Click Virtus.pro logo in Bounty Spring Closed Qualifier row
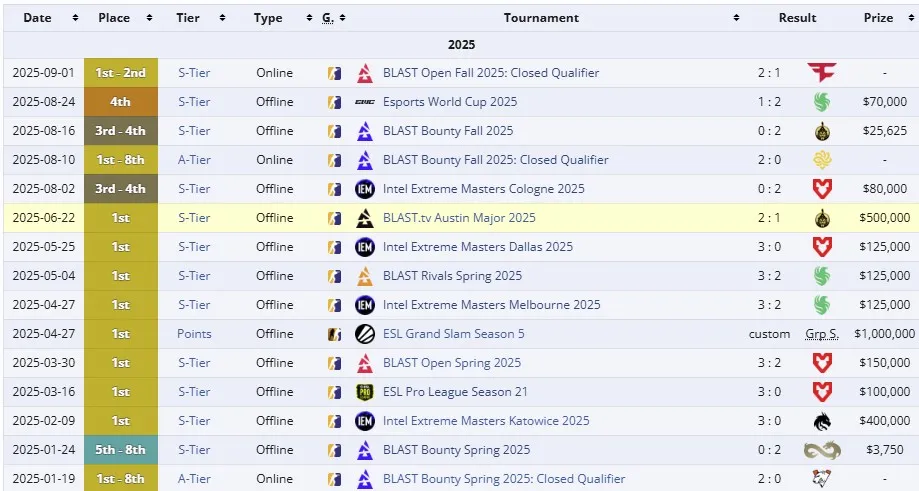 (x=822, y=479)
